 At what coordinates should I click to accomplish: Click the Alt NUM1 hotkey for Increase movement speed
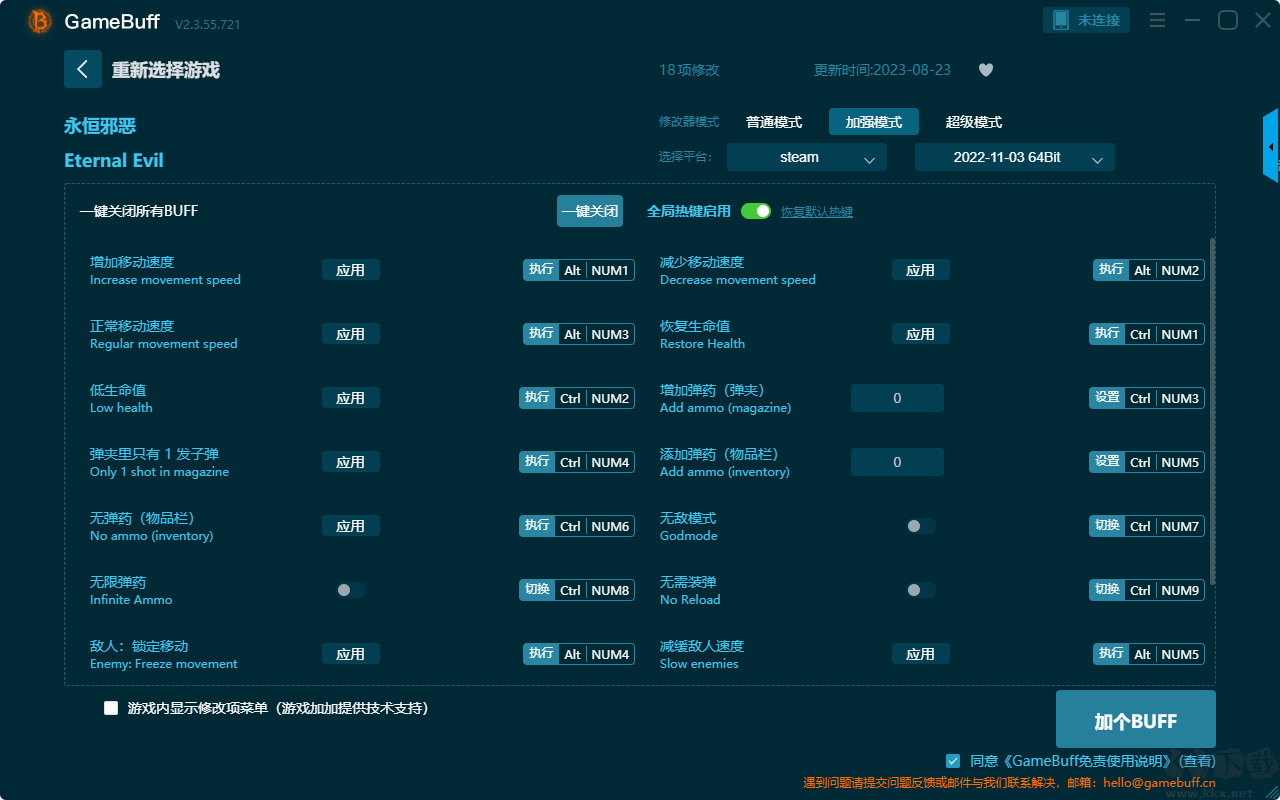click(x=579, y=270)
